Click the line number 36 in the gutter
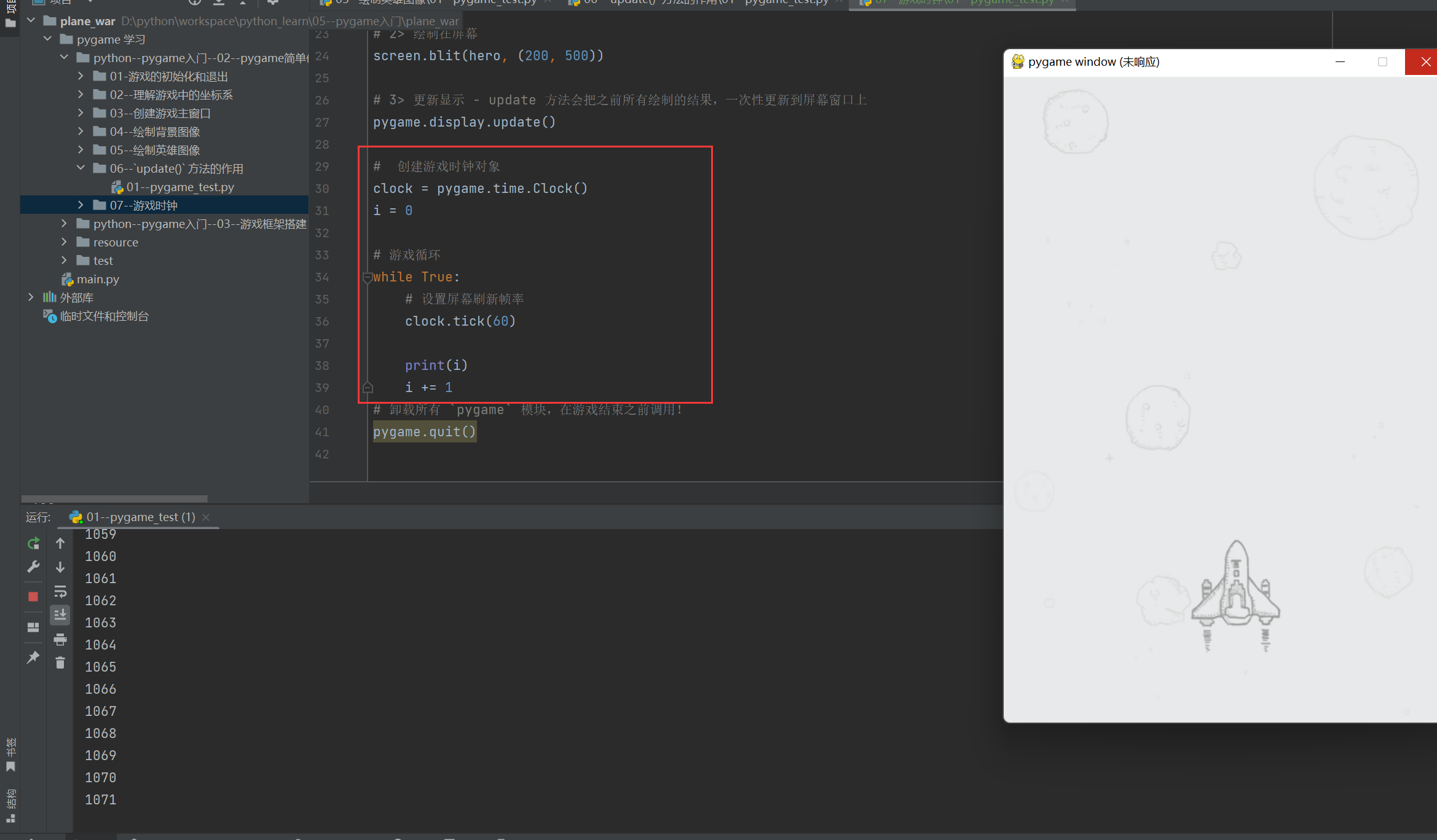 322,321
